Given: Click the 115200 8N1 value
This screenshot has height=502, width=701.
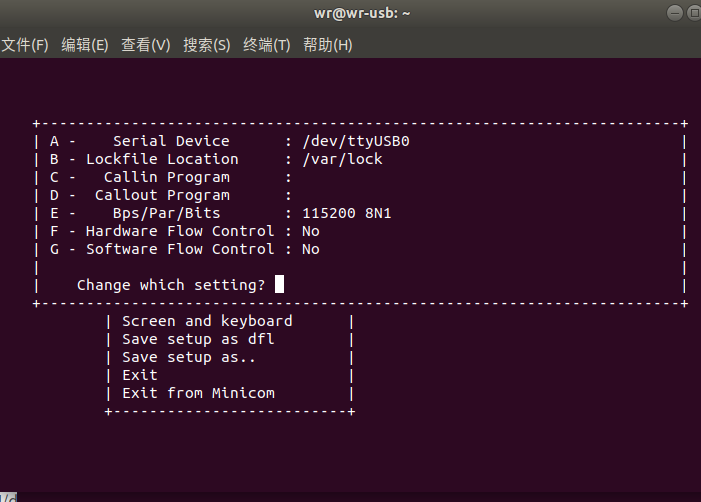Looking at the screenshot, I should (347, 213).
